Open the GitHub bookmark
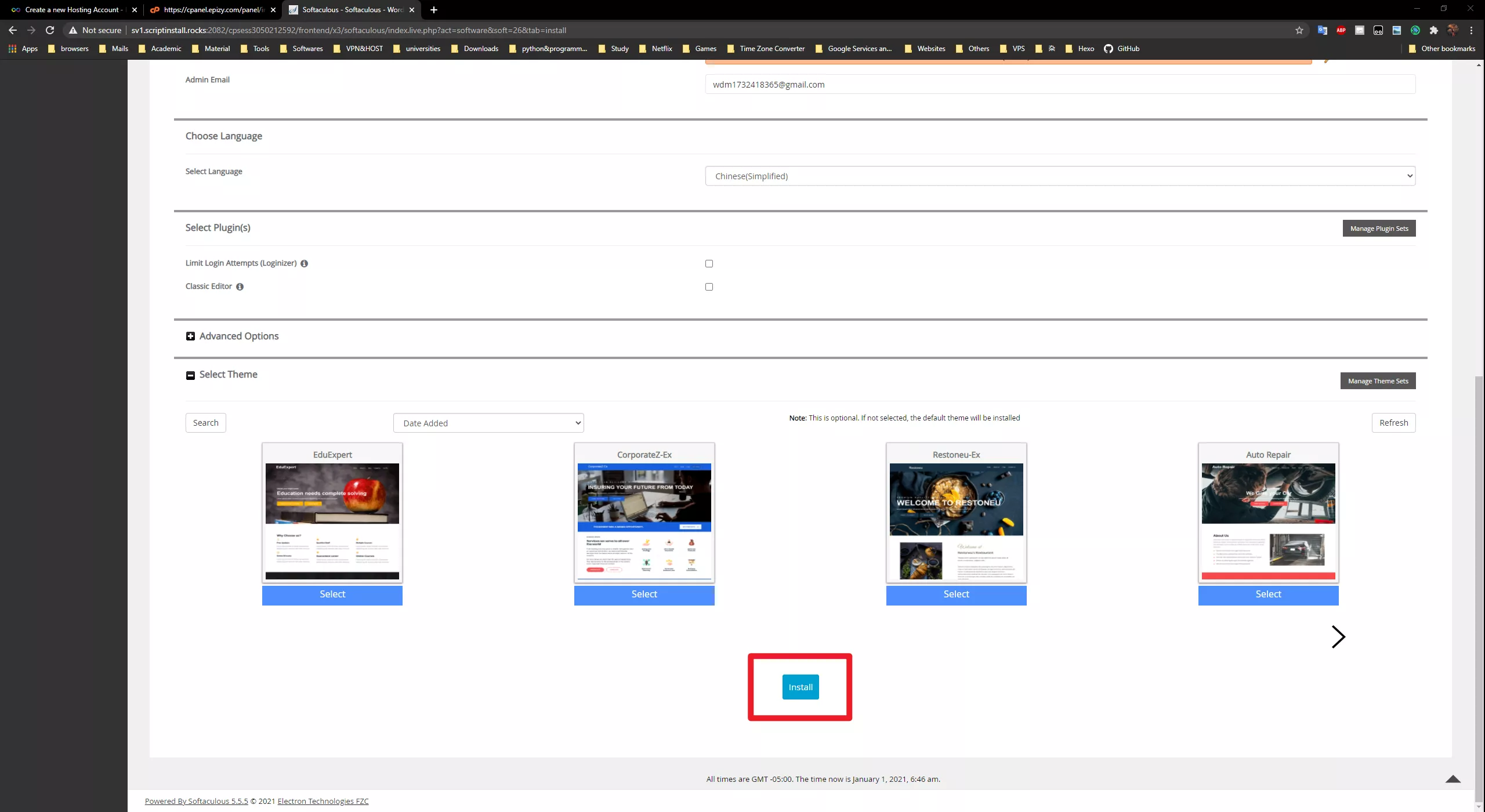The width and height of the screenshot is (1485, 812). coord(1122,49)
